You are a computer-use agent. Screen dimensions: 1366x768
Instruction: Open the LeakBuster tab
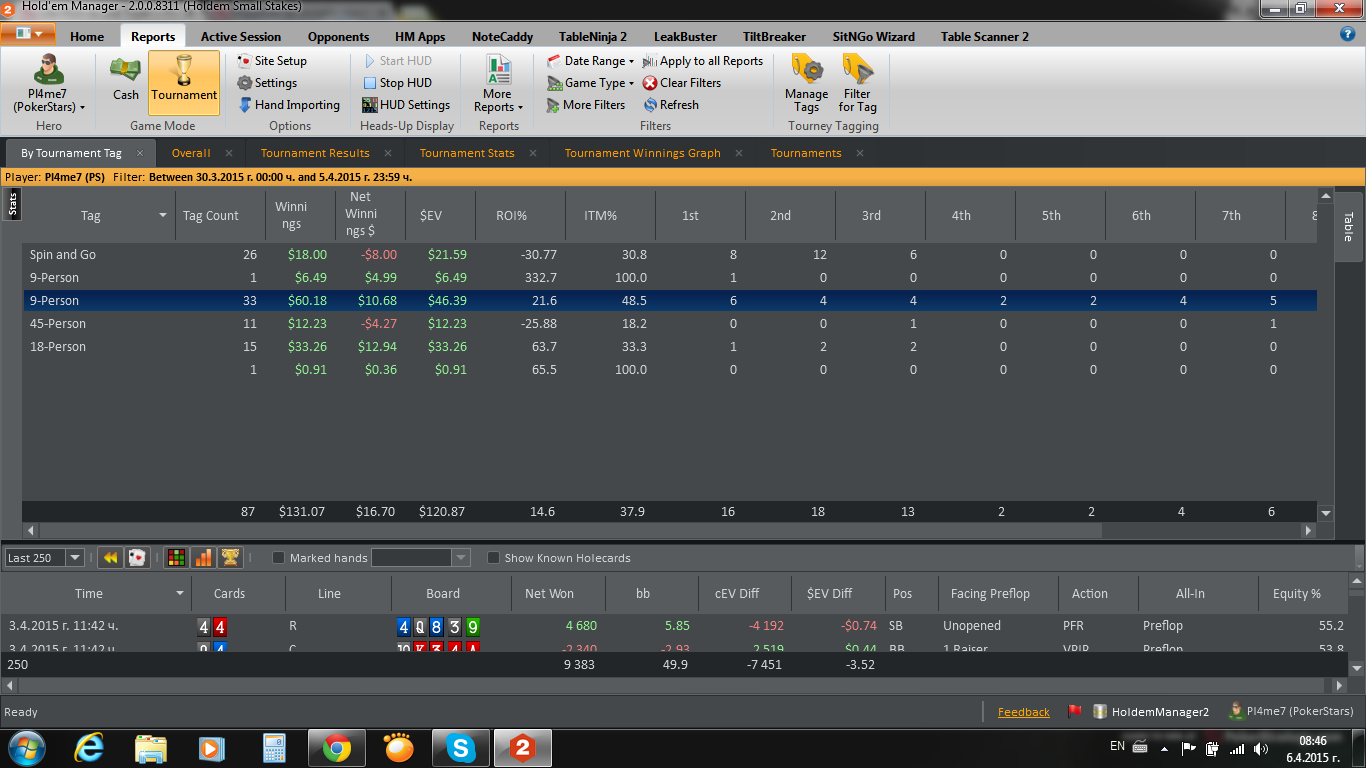pyautogui.click(x=685, y=37)
